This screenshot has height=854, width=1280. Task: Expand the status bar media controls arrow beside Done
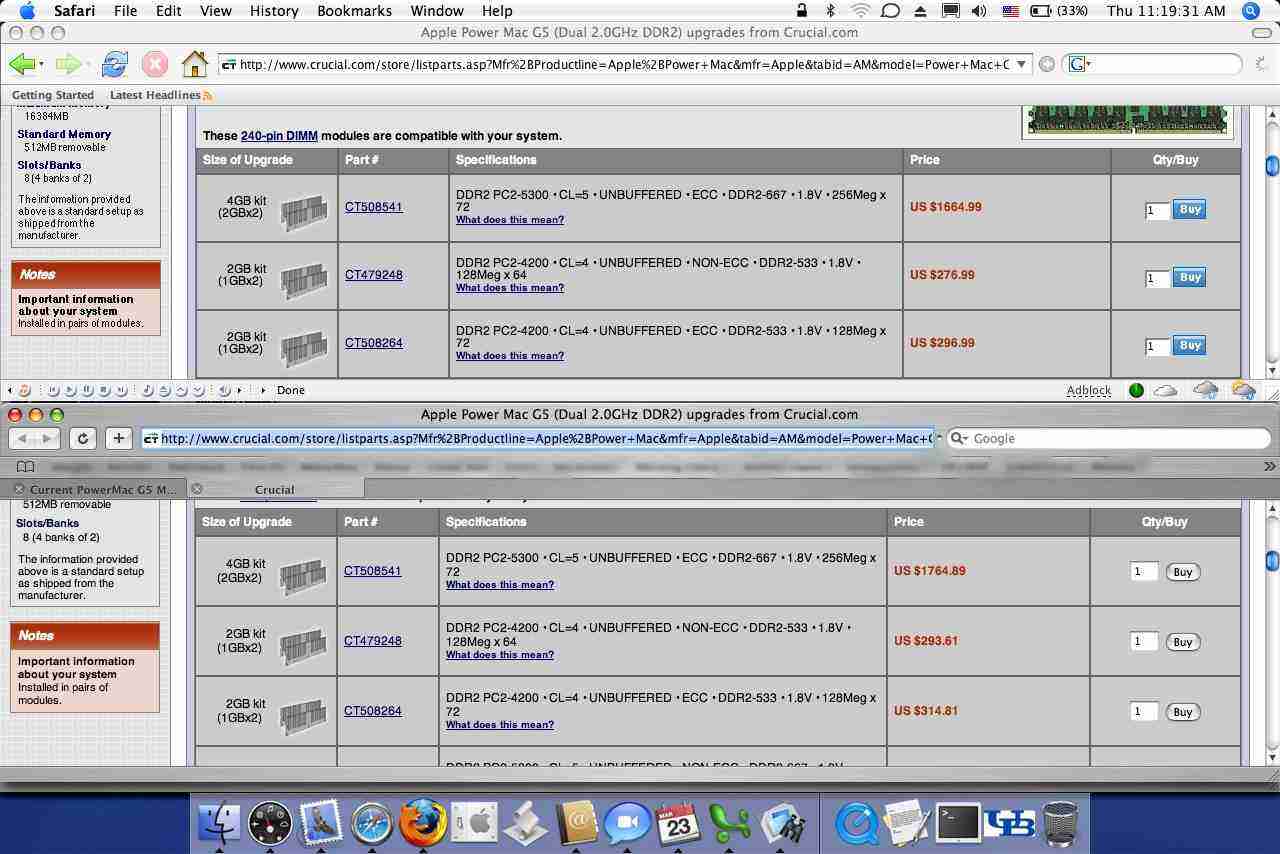(x=263, y=391)
